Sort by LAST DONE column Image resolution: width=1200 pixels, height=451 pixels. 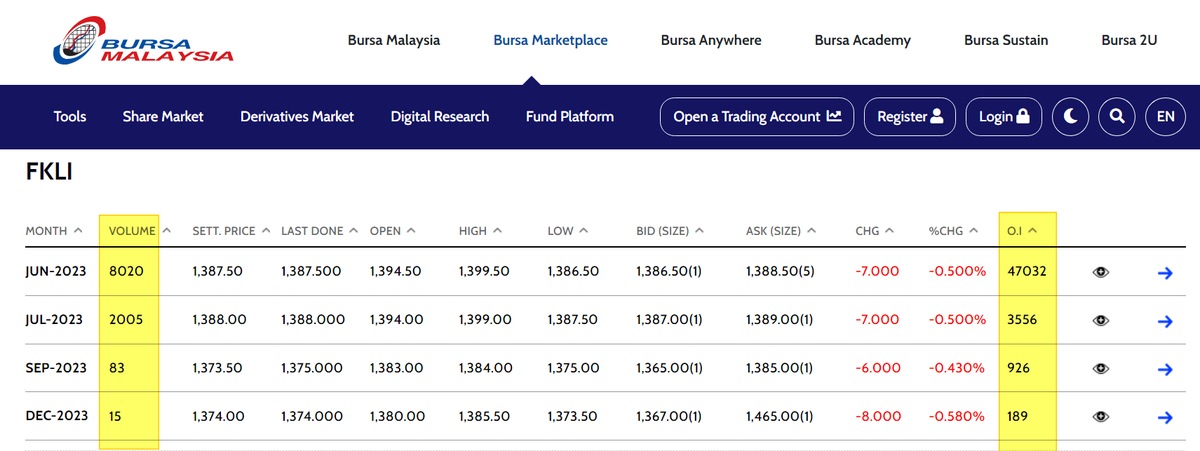[x=319, y=231]
